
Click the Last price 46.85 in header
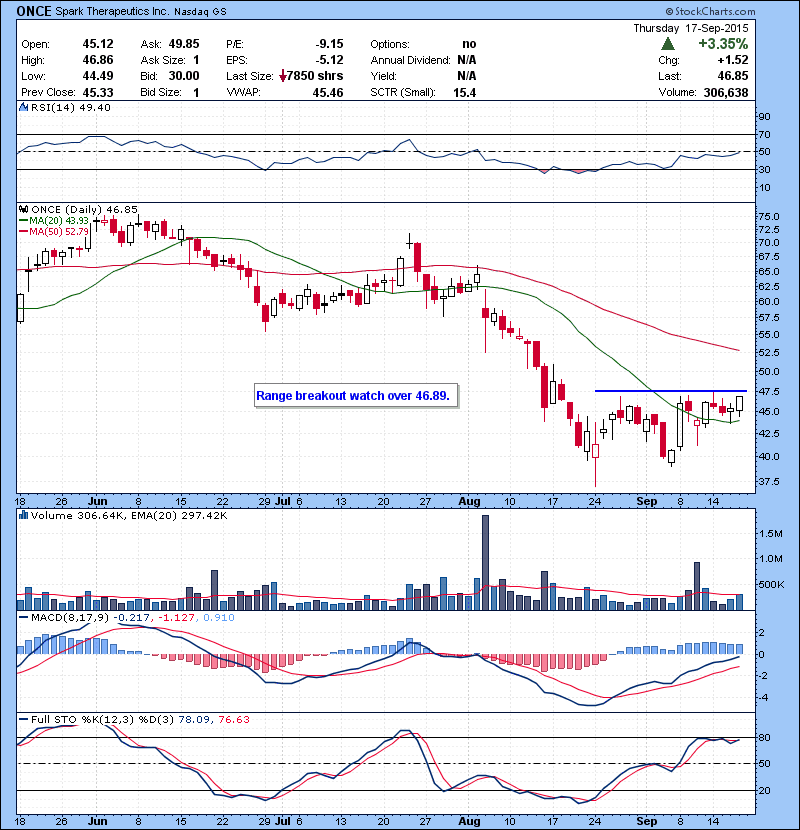[x=733, y=76]
